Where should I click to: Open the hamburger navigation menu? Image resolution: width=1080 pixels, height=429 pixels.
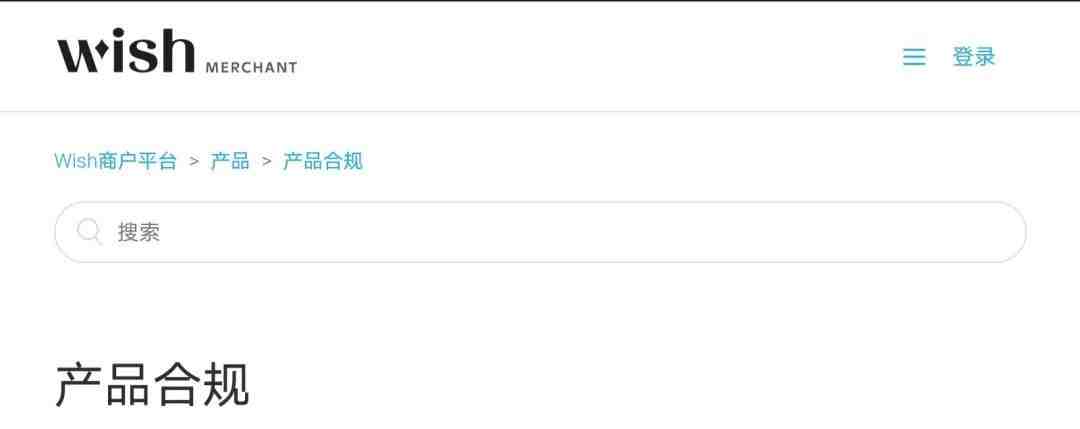[x=914, y=56]
